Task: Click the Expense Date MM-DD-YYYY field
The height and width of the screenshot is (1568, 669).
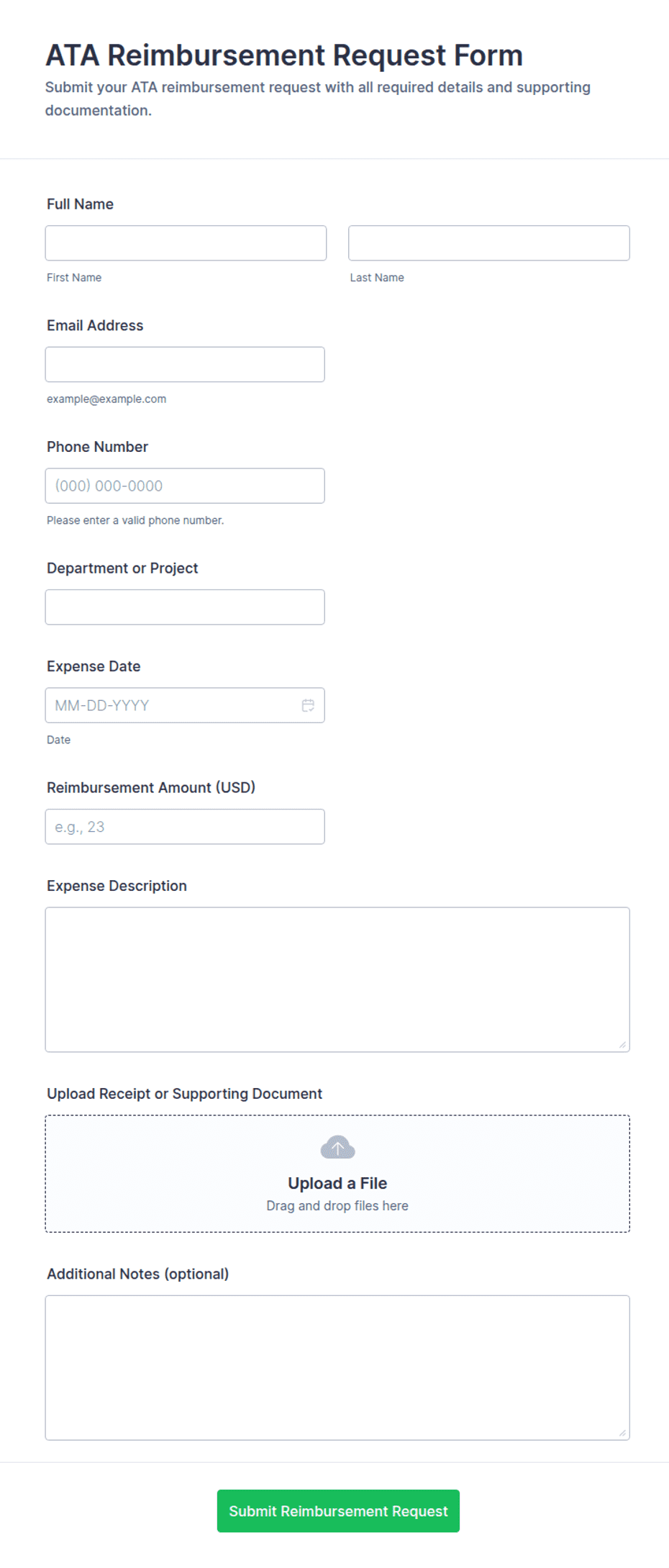Action: [185, 705]
